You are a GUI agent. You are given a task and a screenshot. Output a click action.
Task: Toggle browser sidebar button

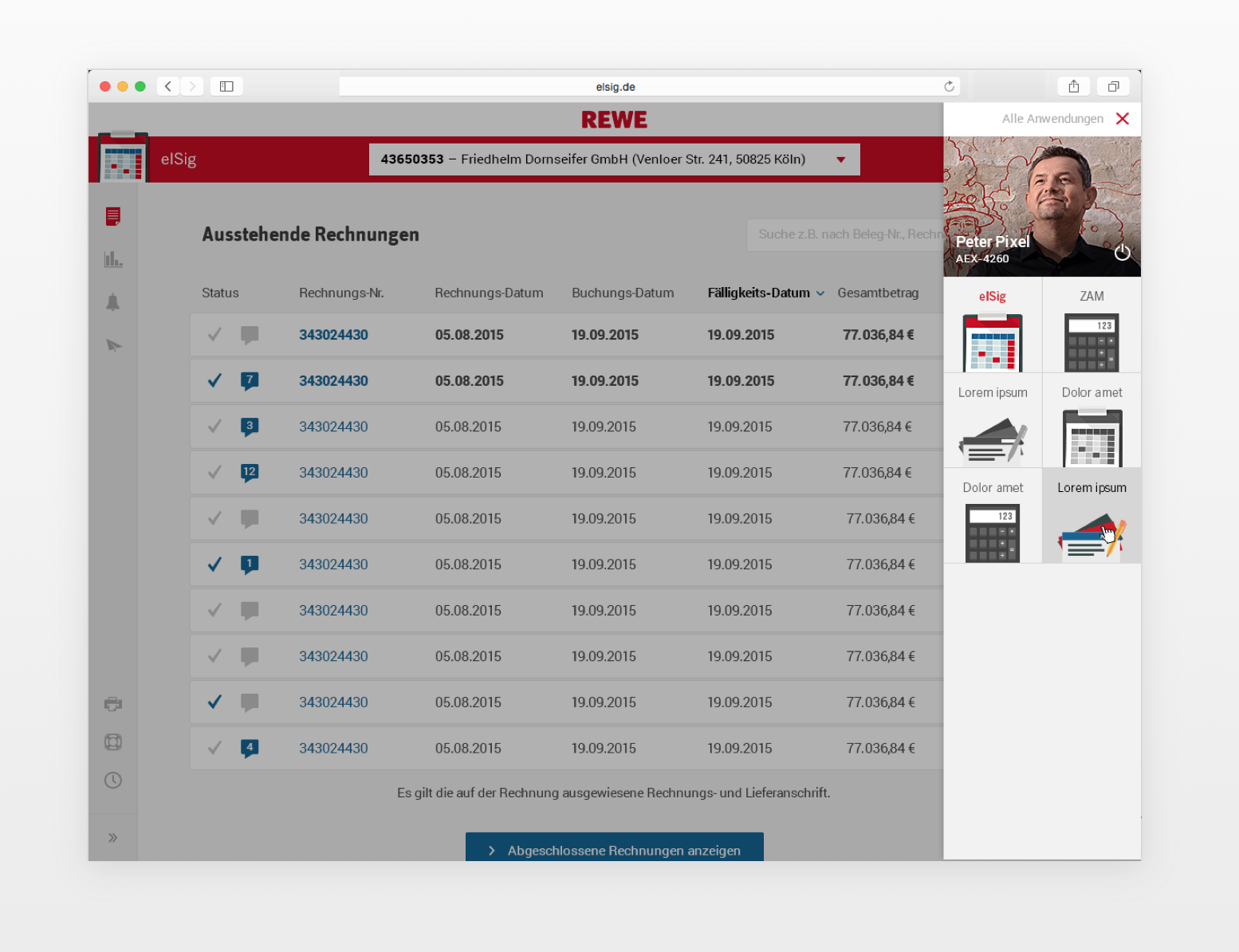(x=226, y=86)
